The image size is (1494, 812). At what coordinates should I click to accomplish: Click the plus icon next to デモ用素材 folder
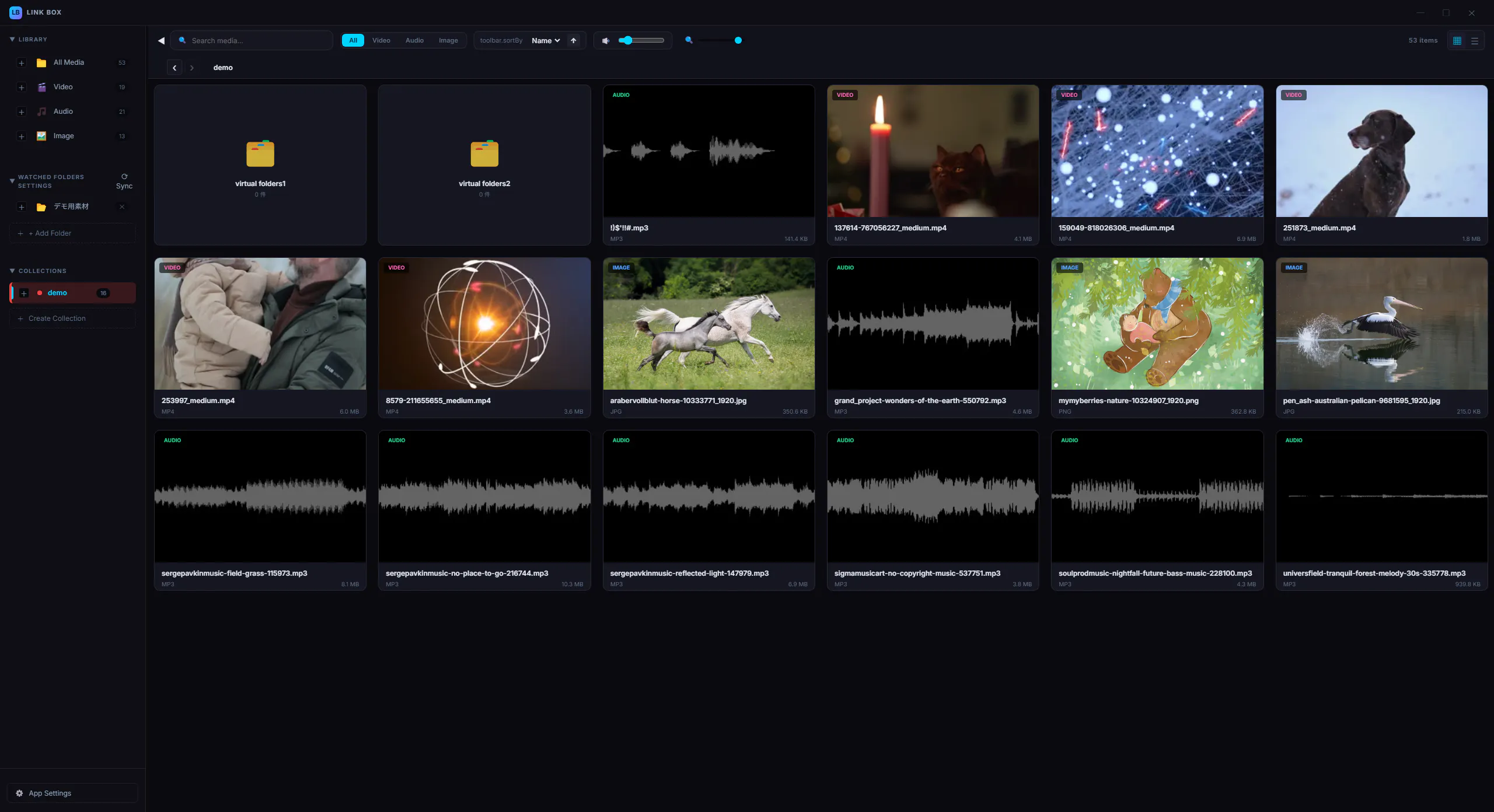click(x=22, y=207)
